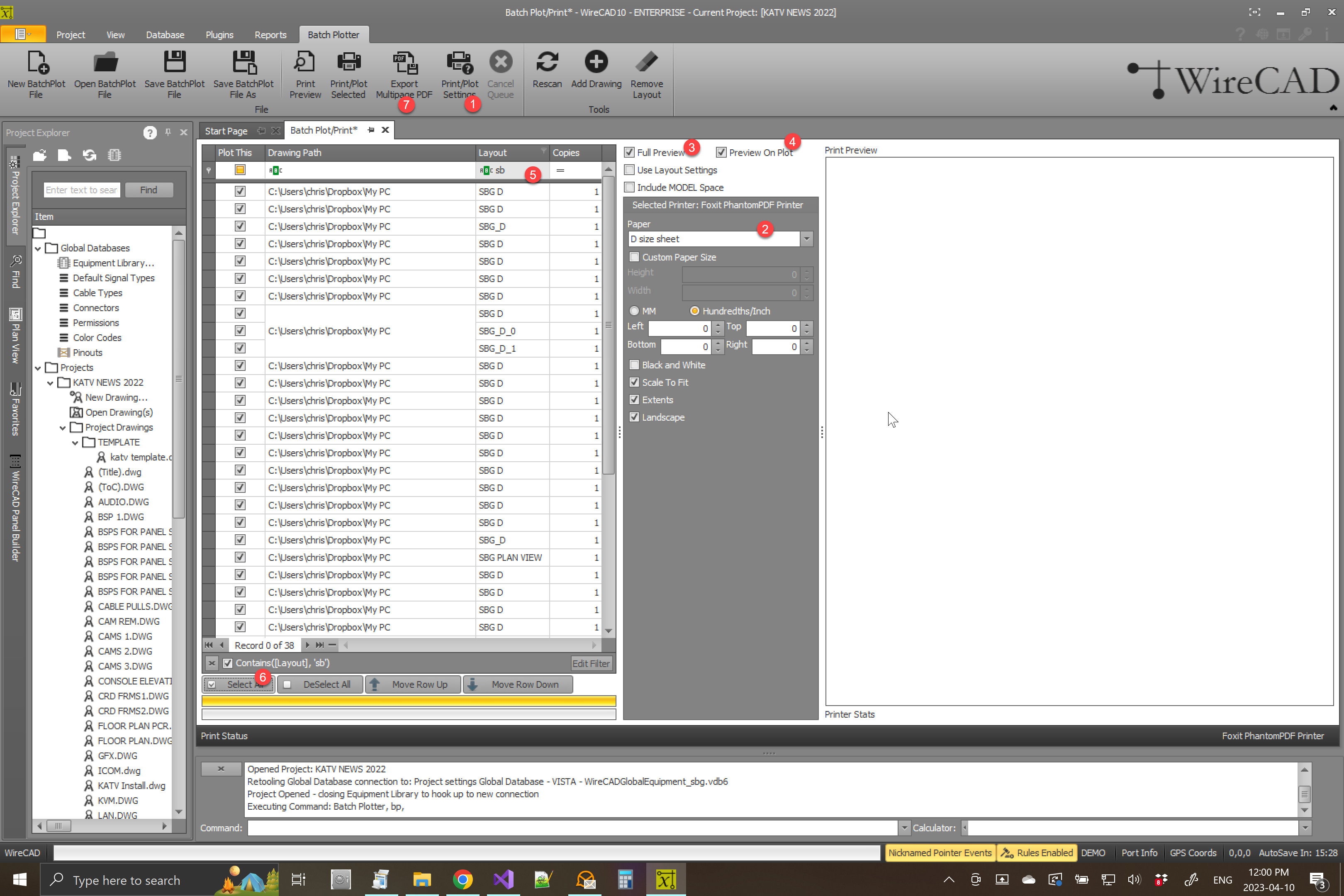
Task: Toggle Landscape checkbox
Action: tap(634, 417)
